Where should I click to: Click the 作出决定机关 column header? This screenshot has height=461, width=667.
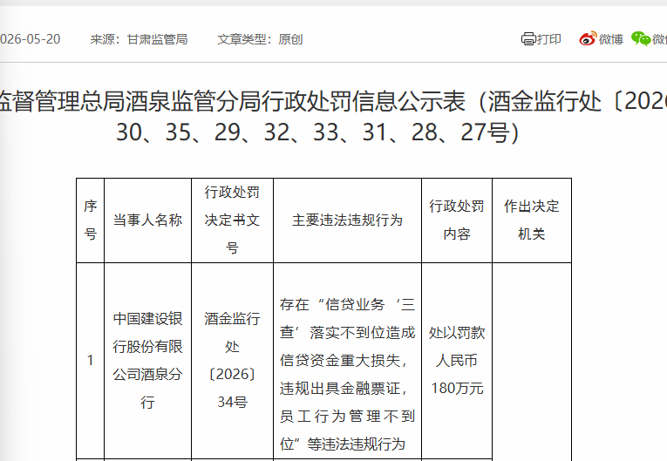pyautogui.click(x=531, y=220)
